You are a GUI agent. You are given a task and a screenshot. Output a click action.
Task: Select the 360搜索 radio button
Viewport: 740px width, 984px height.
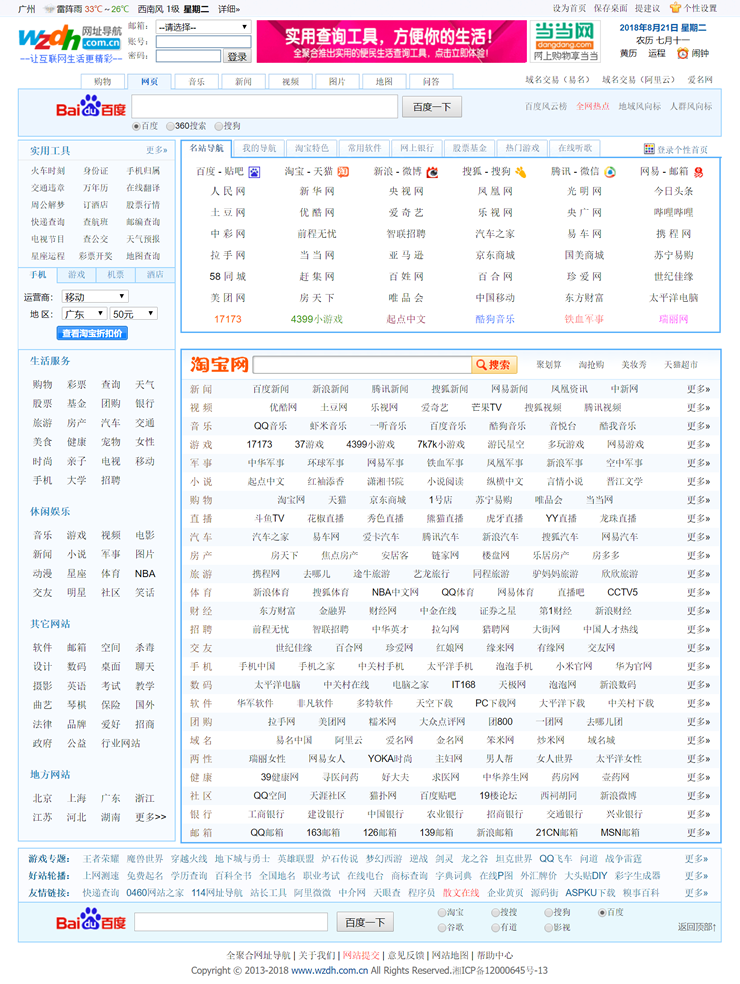pyautogui.click(x=168, y=126)
